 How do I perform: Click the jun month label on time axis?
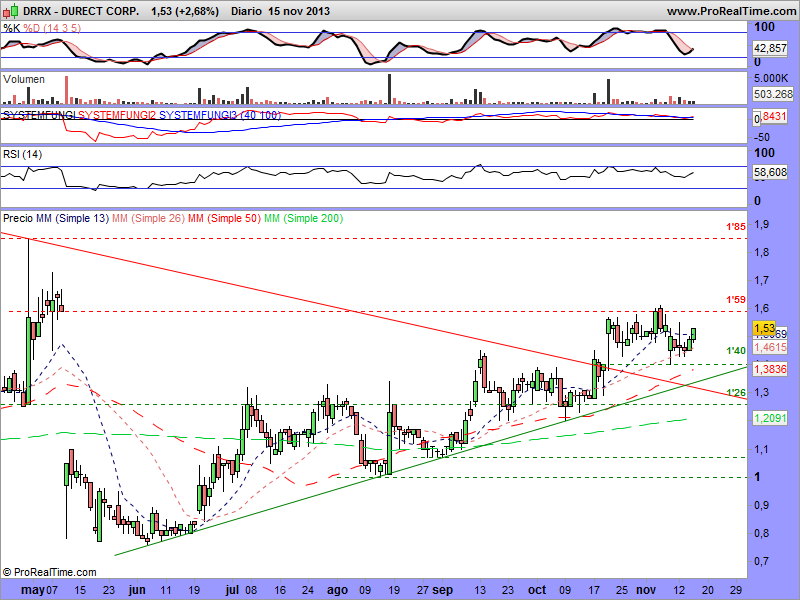[137, 590]
